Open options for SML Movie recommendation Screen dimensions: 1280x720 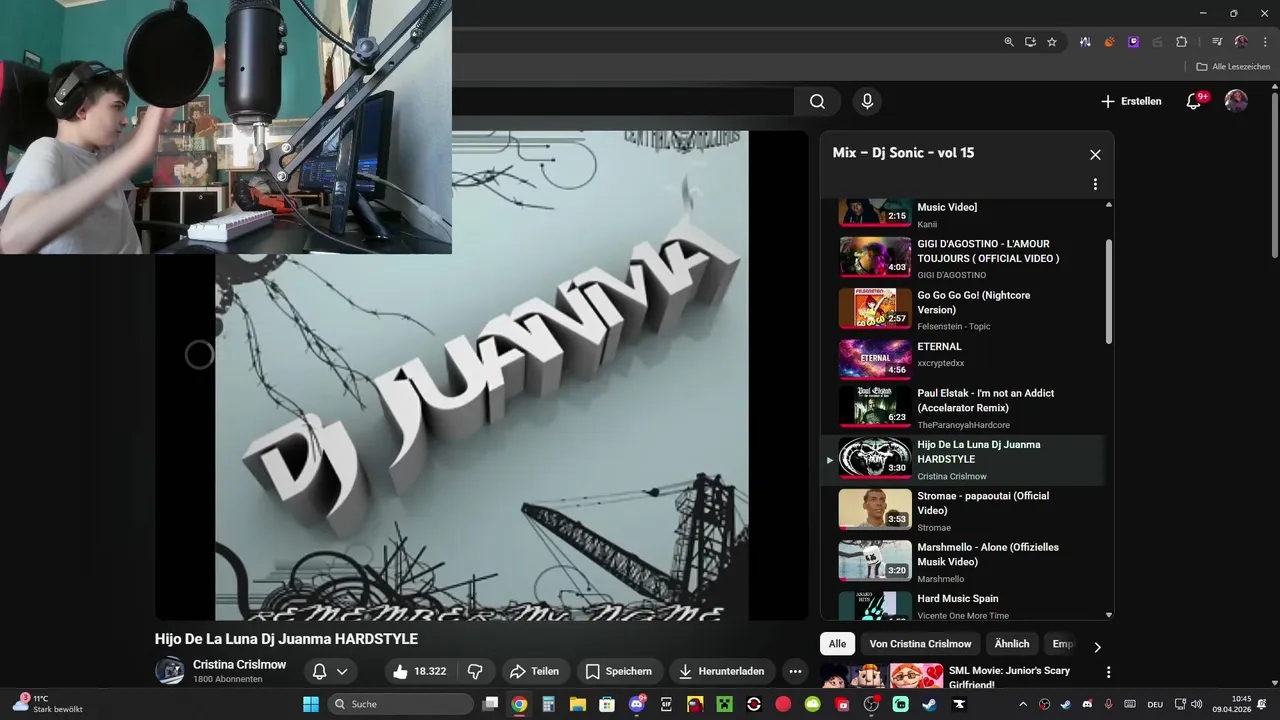coord(1108,672)
